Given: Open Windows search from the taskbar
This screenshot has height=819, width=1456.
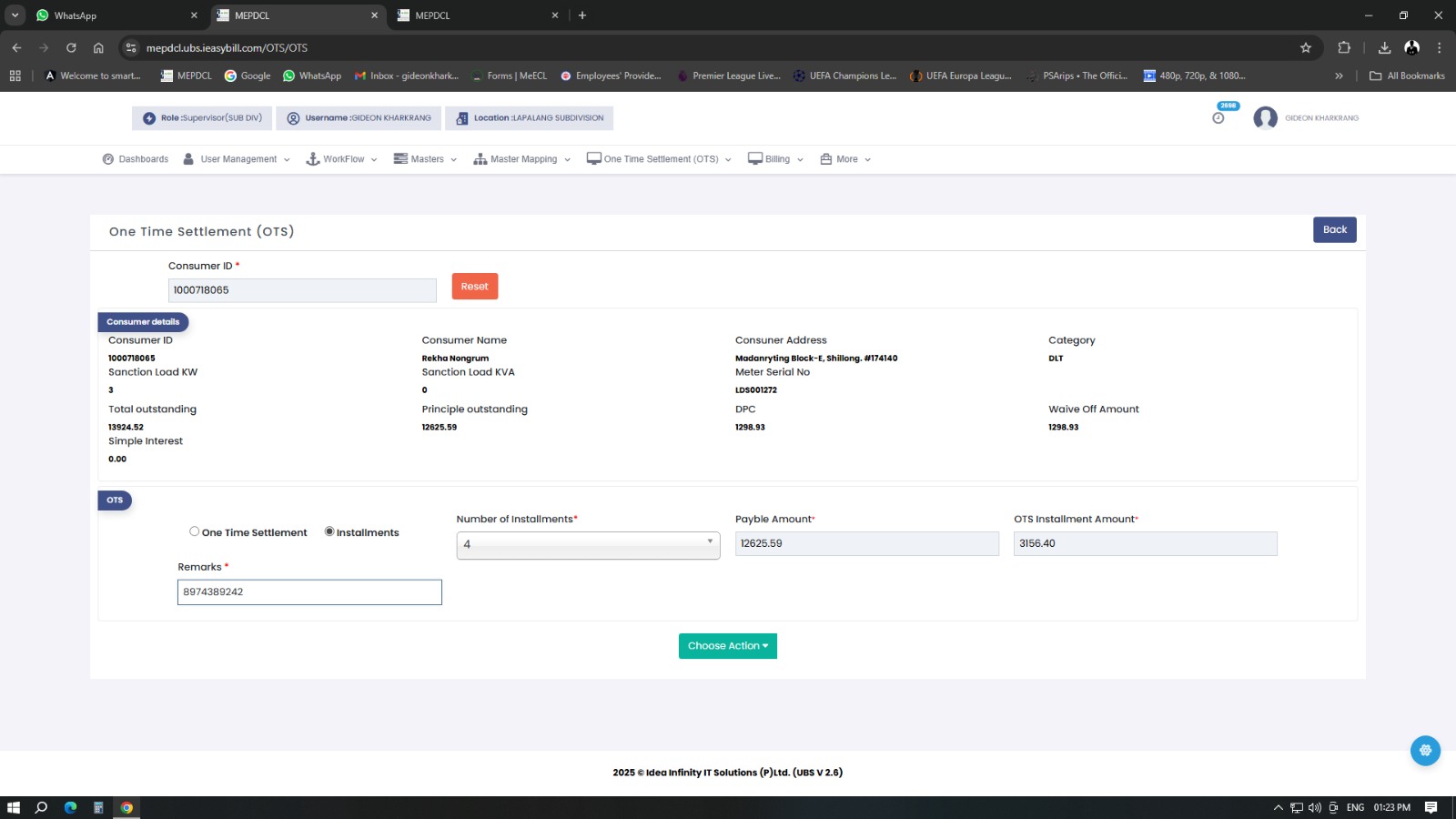Looking at the screenshot, I should tap(41, 807).
